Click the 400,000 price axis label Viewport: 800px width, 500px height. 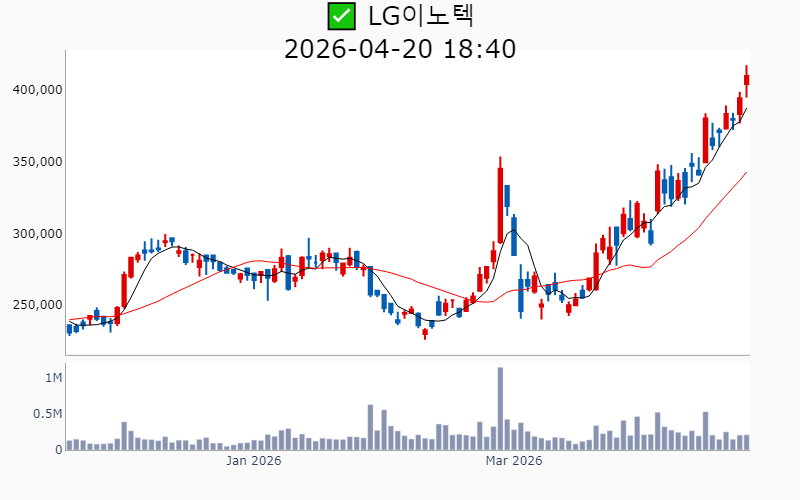pos(37,90)
